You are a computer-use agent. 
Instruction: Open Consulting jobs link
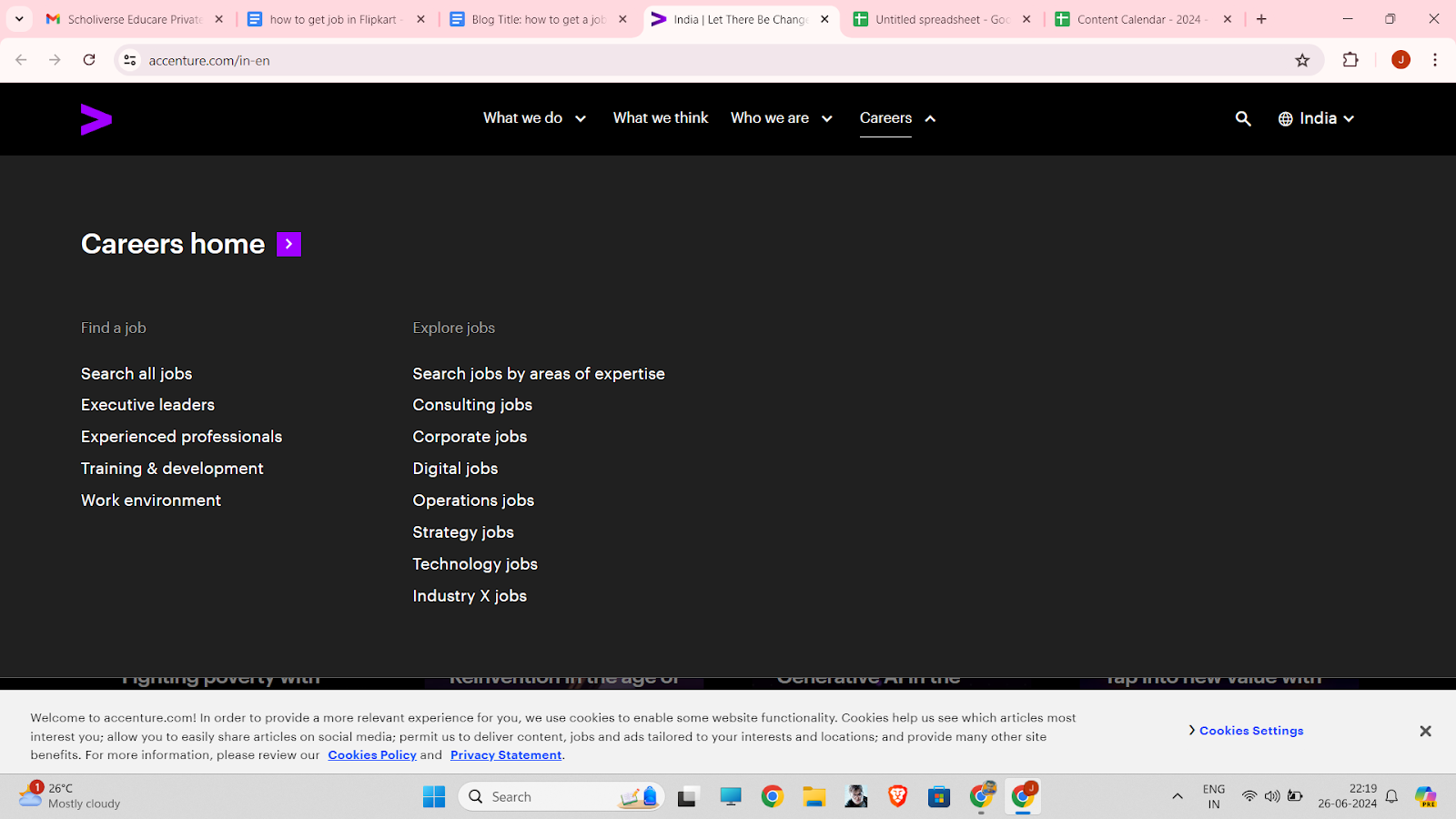pos(472,405)
